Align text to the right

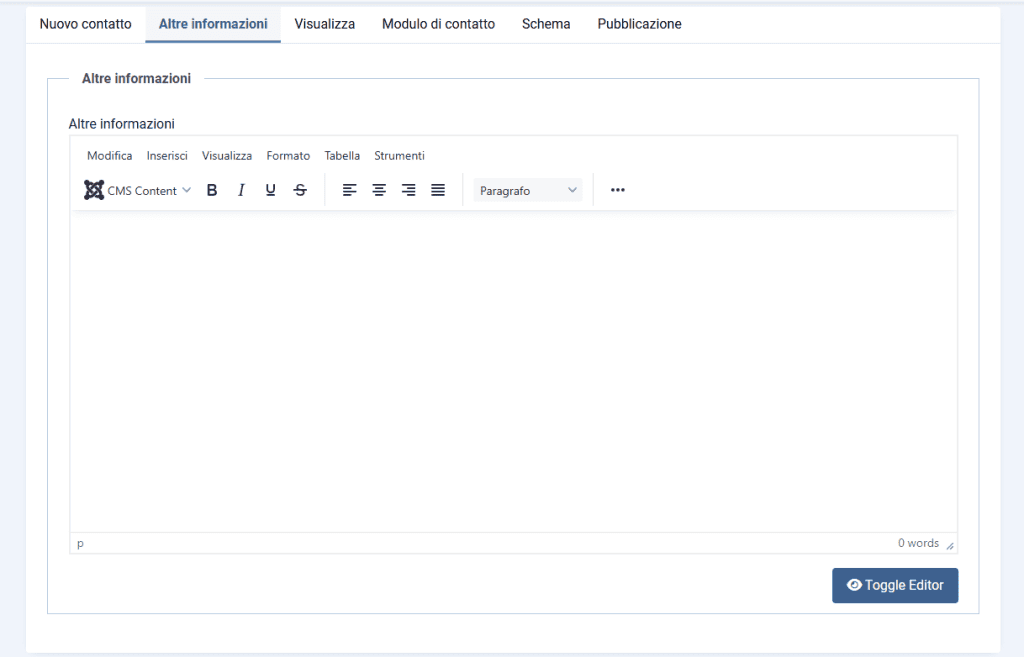tap(408, 189)
